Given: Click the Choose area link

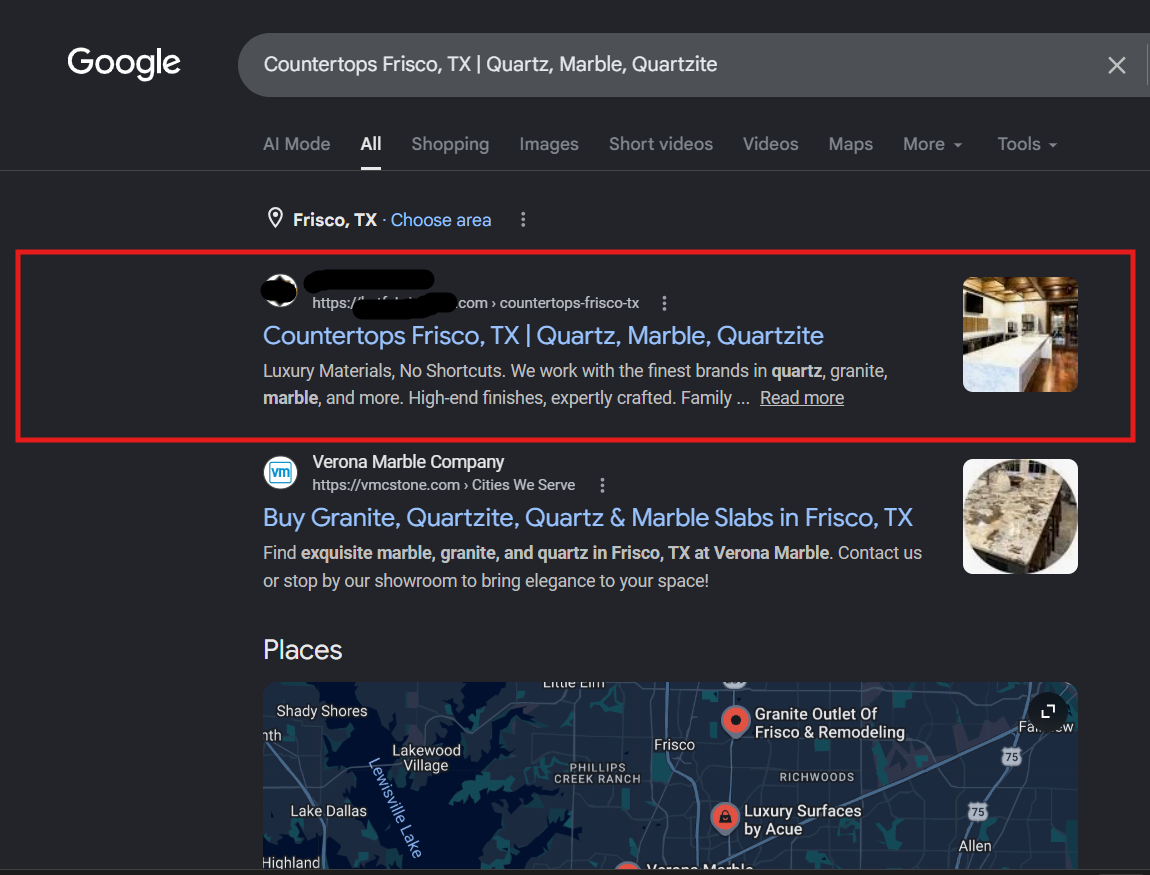Looking at the screenshot, I should tap(440, 220).
